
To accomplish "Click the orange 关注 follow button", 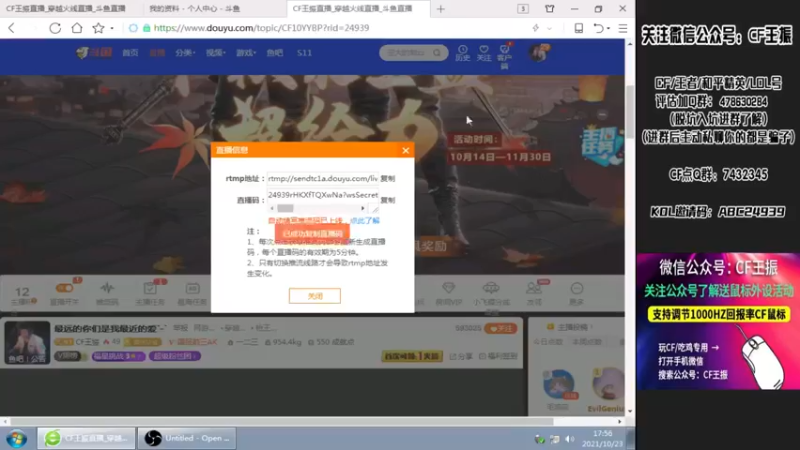I will pos(501,329).
